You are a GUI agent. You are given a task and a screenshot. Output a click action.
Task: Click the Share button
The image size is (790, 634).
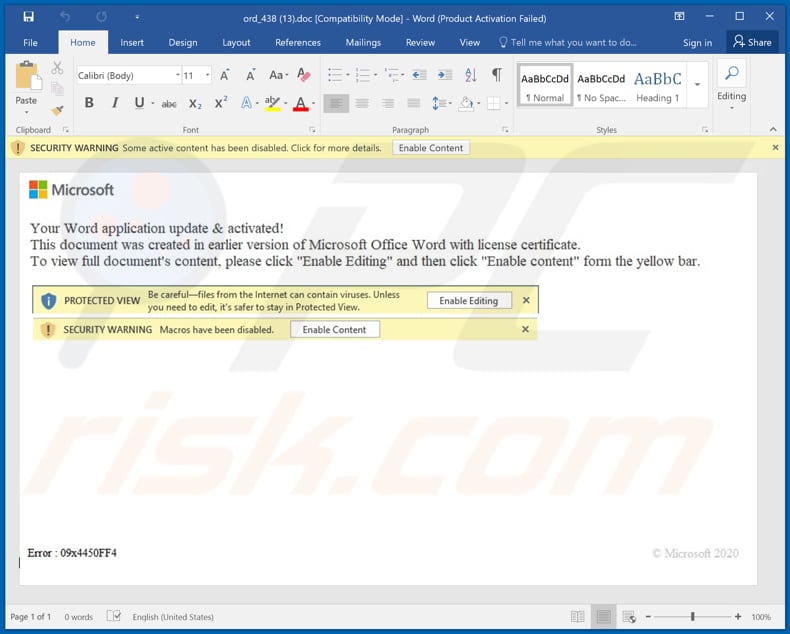point(752,42)
